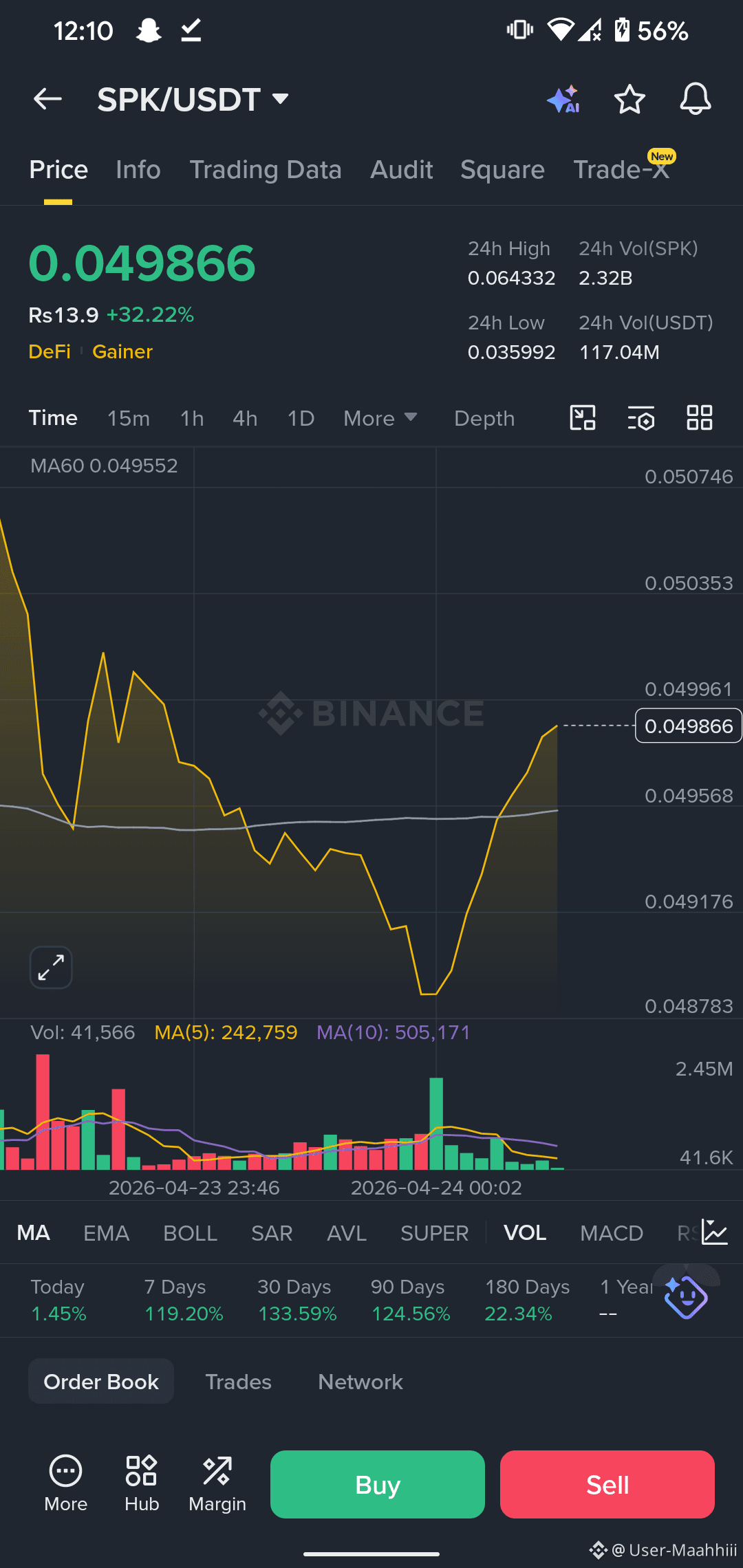Viewport: 743px width, 1568px height.
Task: Tap the main price 0.049866
Action: [142, 263]
